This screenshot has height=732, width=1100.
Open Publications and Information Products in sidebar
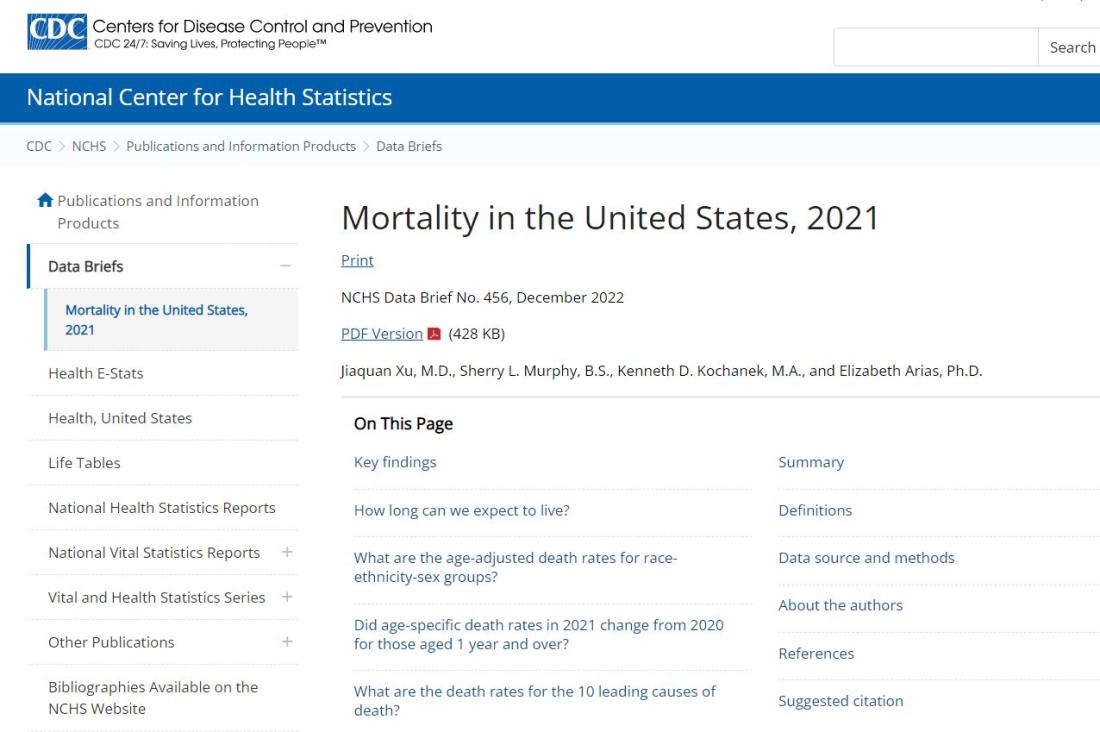click(x=158, y=211)
